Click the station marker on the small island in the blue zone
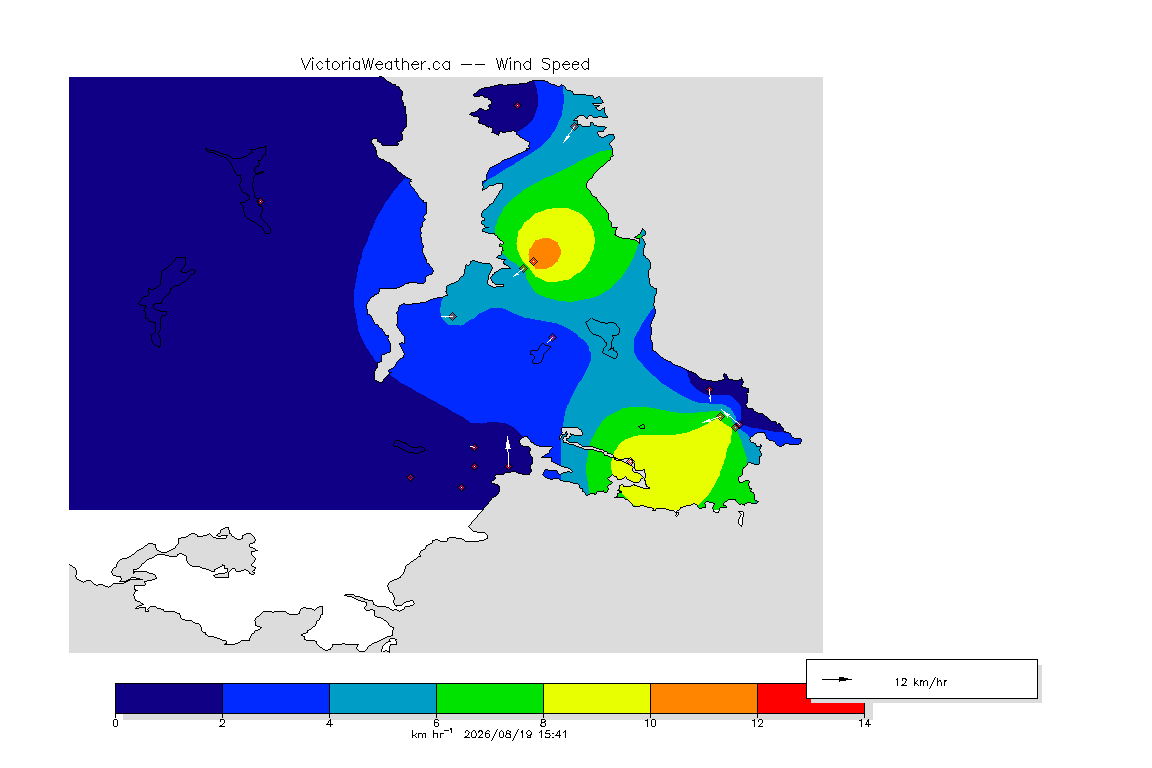1152x768 pixels. click(552, 338)
